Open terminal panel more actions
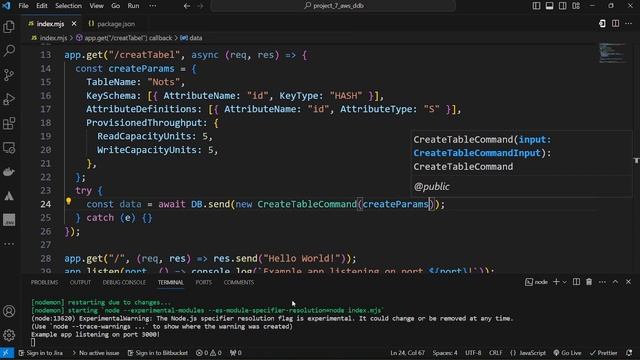Viewport: 640px width, 360px height. [602, 282]
